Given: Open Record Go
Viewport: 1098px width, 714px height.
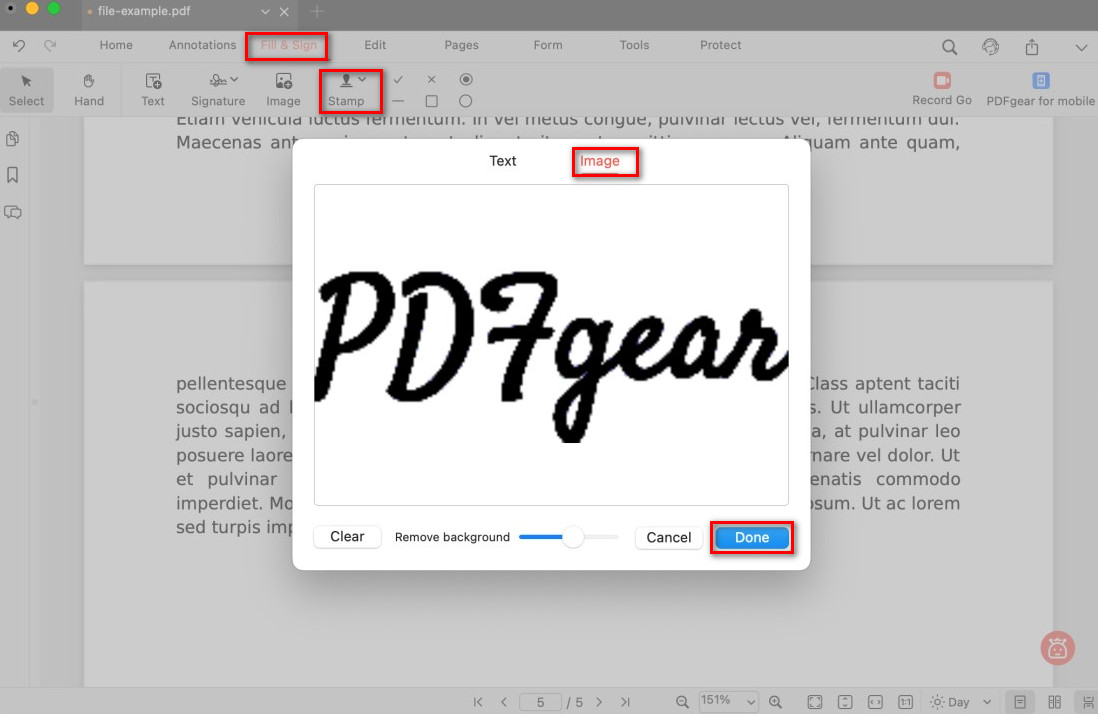Looking at the screenshot, I should coord(942,89).
